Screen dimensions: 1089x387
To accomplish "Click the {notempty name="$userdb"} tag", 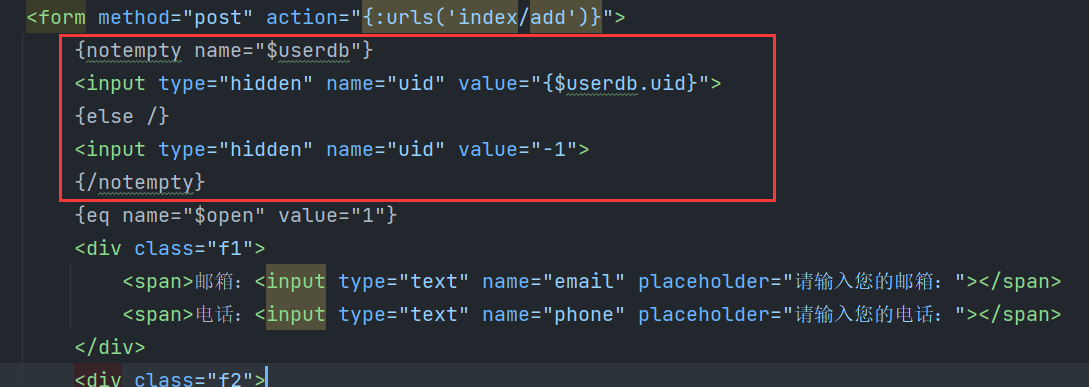I will (224, 50).
